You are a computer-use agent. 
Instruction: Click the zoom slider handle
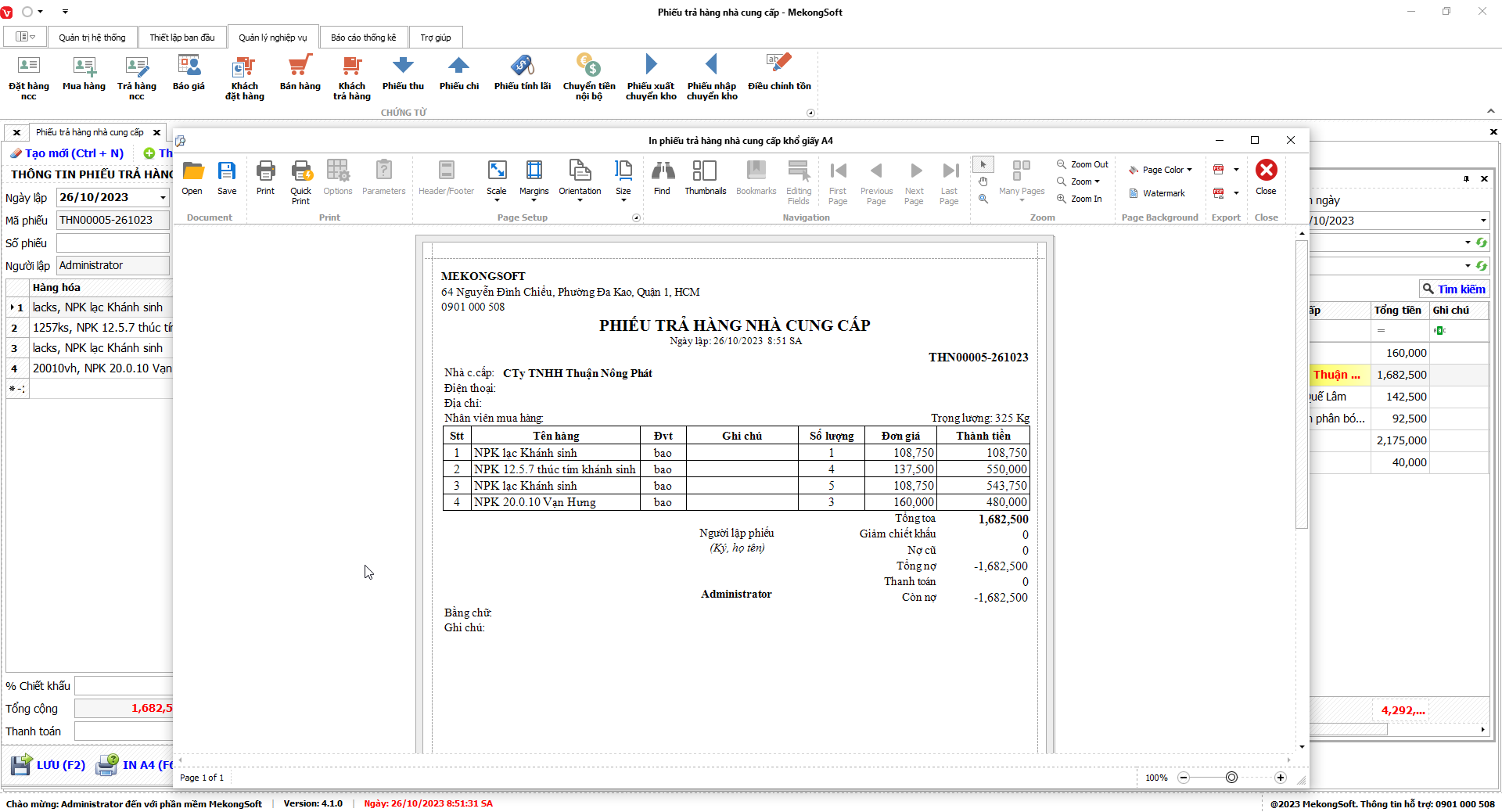pos(1231,778)
